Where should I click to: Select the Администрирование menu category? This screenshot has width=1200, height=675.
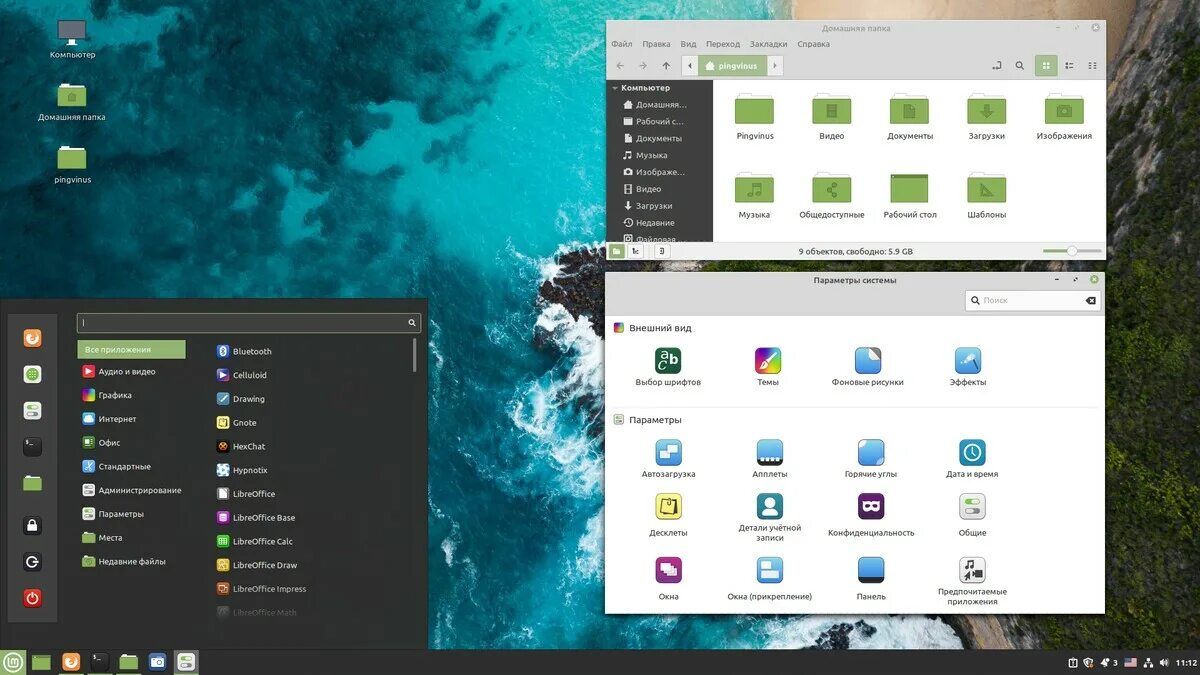[x=131, y=490]
